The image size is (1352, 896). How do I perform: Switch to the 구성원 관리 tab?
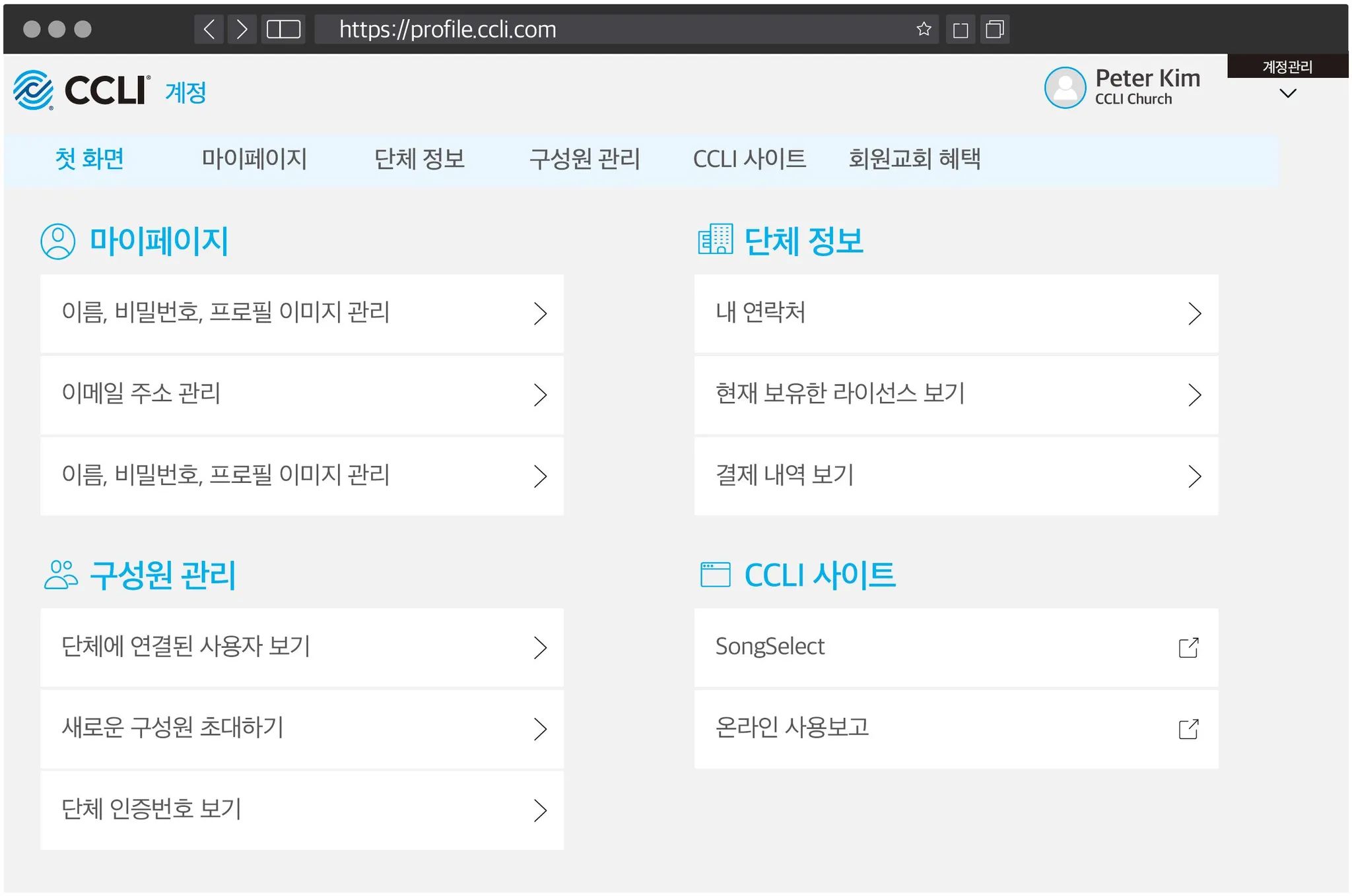pyautogui.click(x=585, y=160)
